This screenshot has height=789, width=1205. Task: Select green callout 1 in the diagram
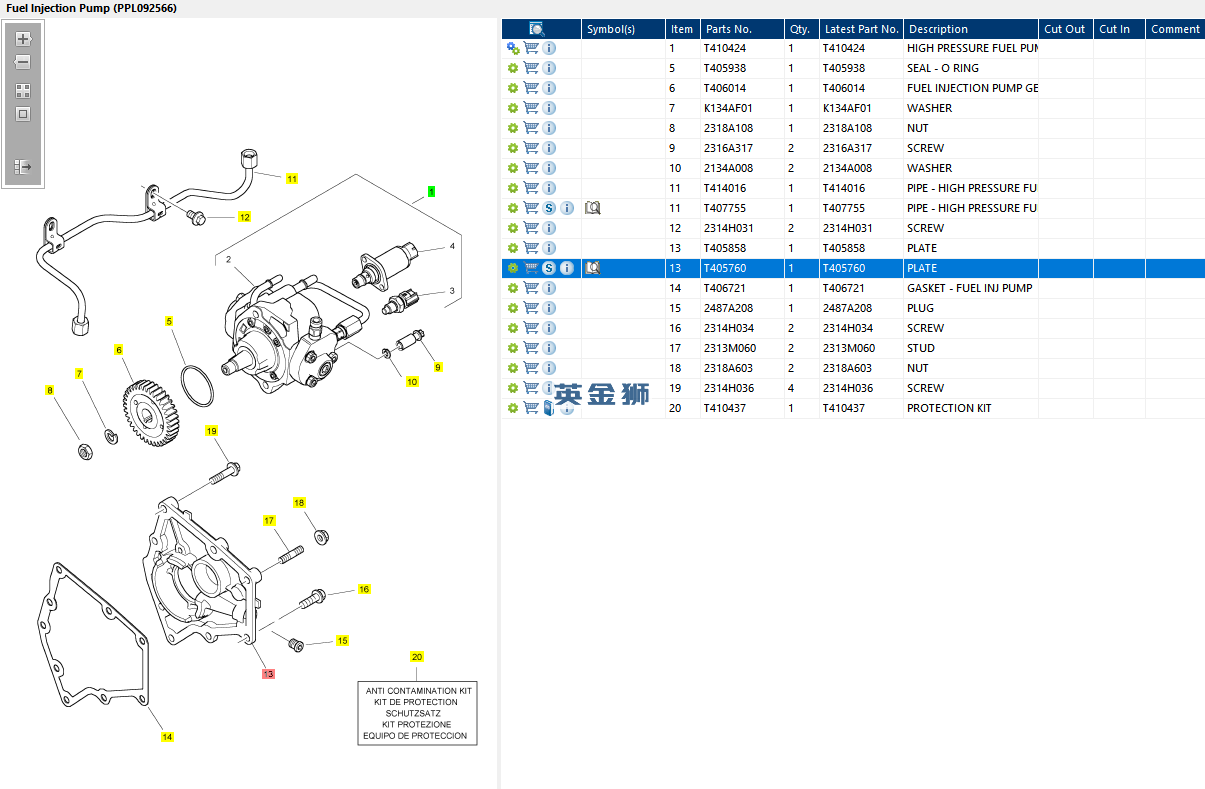[431, 191]
